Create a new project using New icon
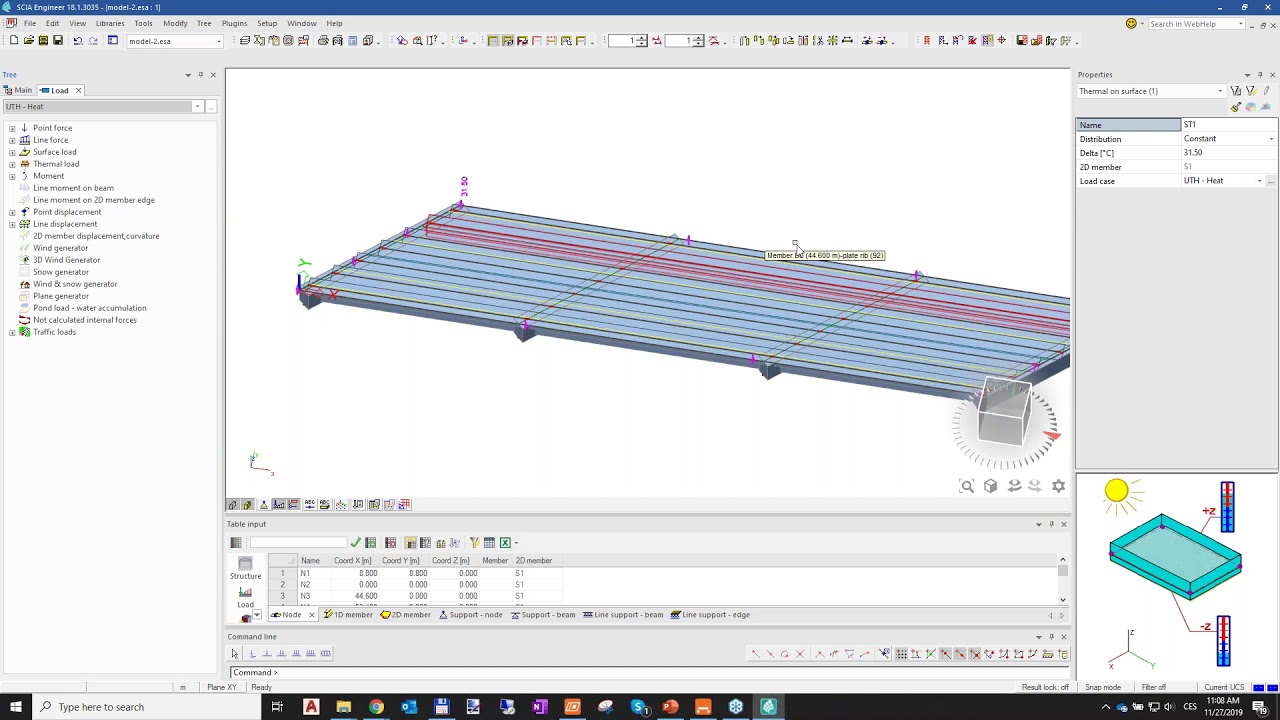This screenshot has height=720, width=1280. (x=14, y=41)
